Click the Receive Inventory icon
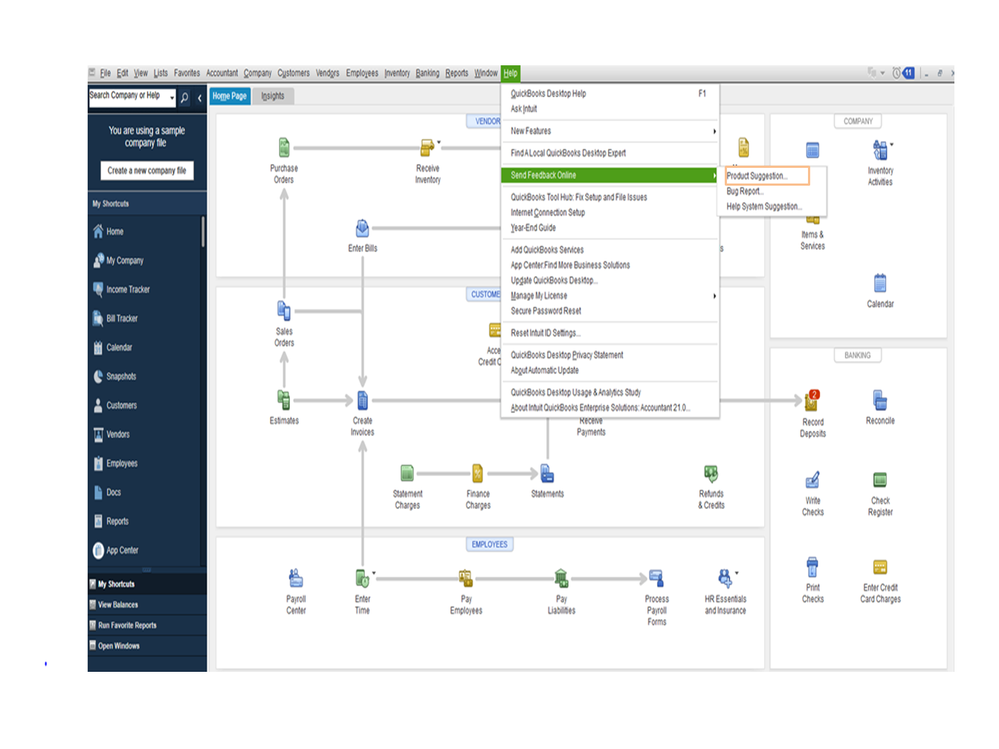Viewport: 999px width, 749px height. pyautogui.click(x=427, y=148)
